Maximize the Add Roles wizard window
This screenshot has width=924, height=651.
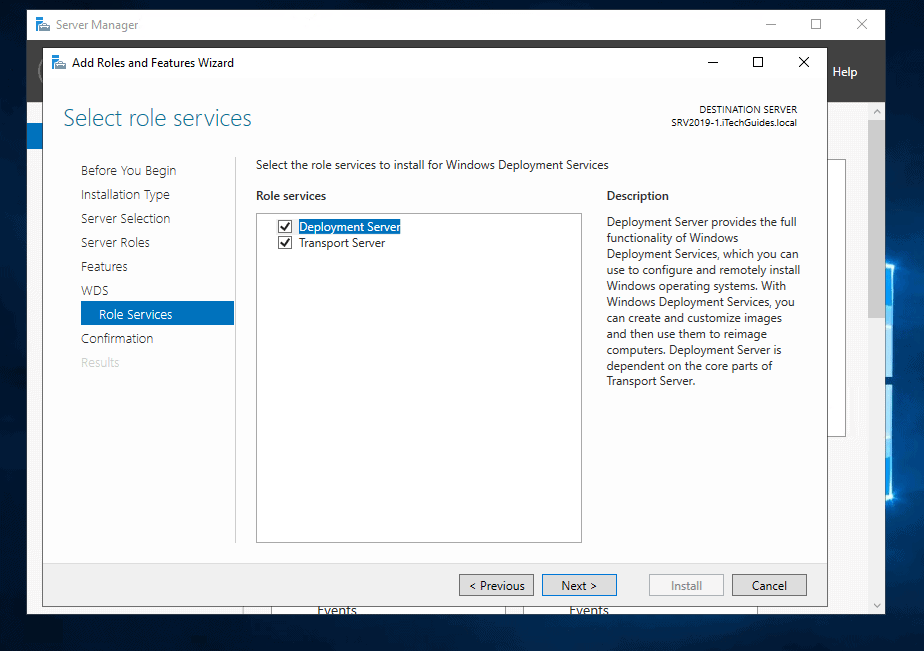tap(758, 62)
